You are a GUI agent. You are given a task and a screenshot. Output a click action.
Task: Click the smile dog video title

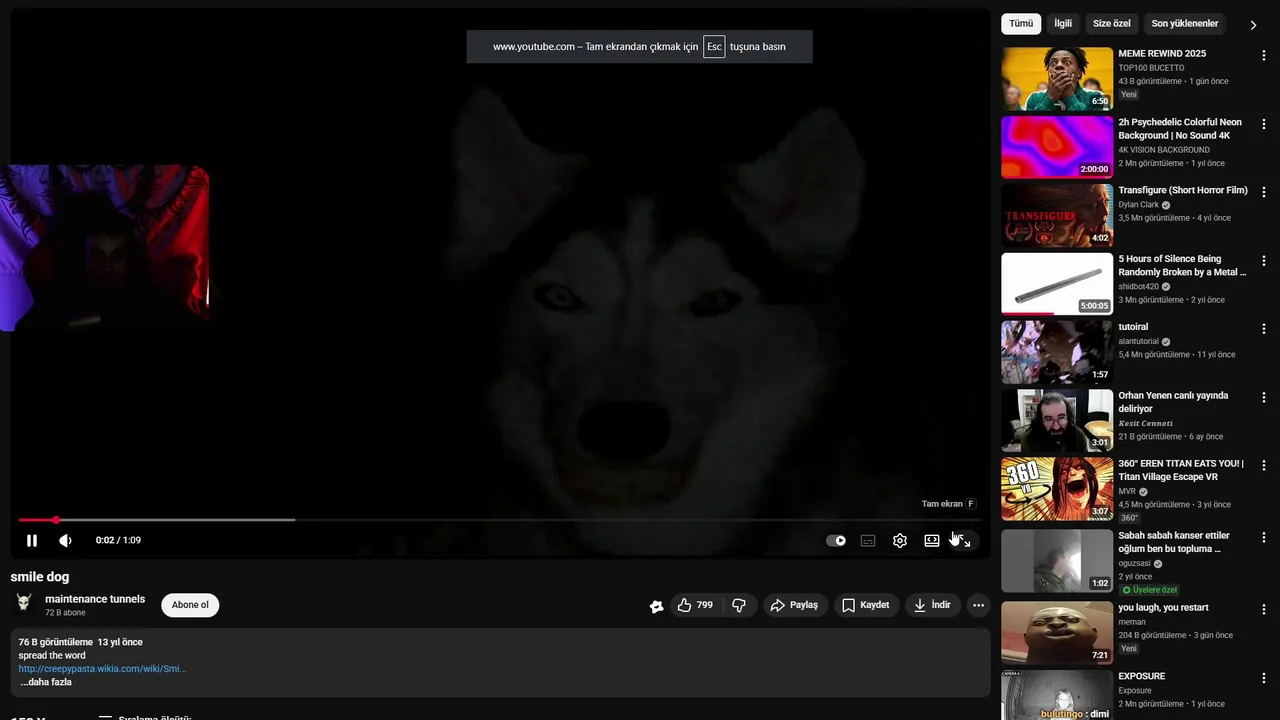click(40, 577)
